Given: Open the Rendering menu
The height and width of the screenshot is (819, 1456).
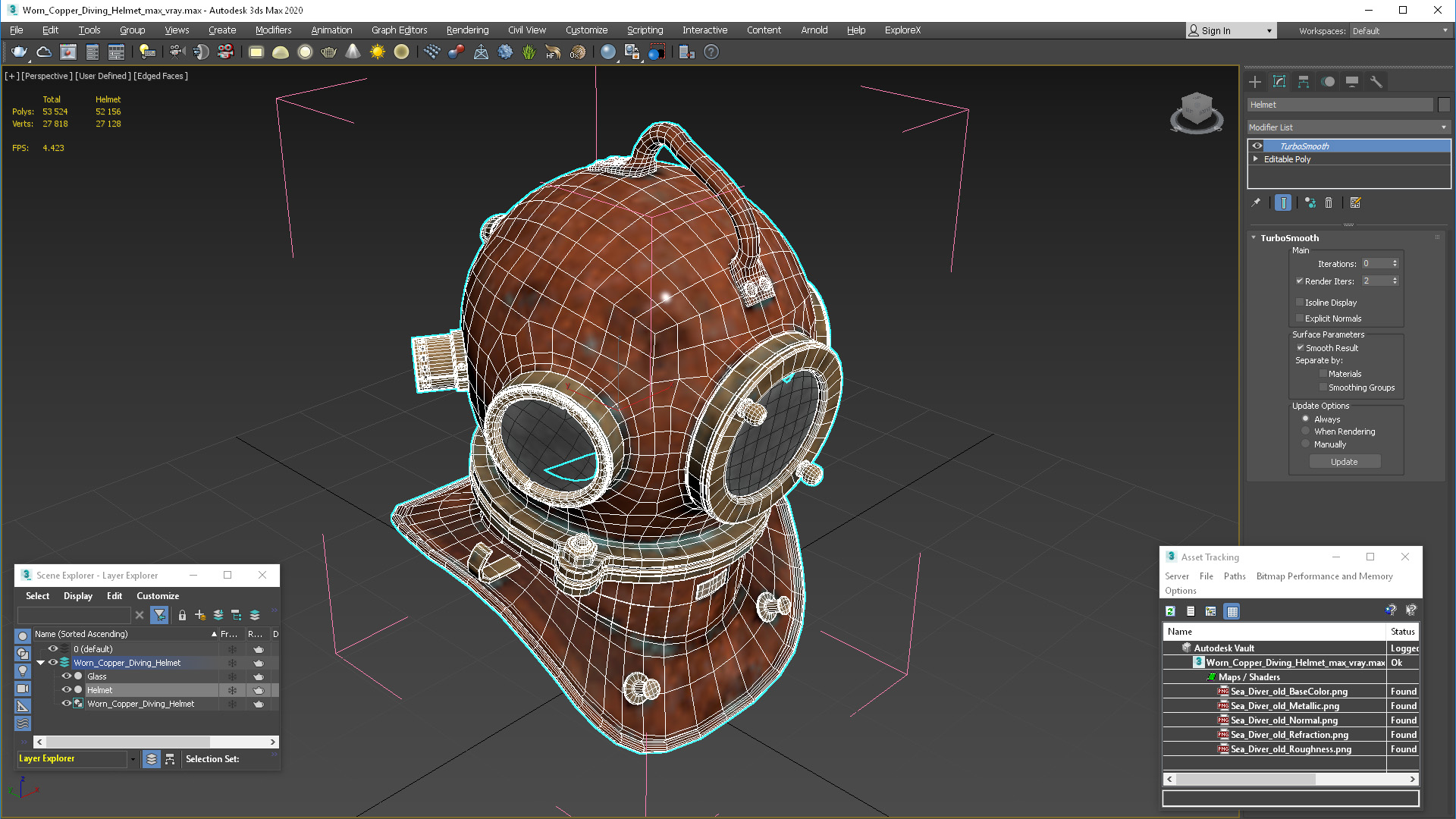Looking at the screenshot, I should pyautogui.click(x=467, y=30).
